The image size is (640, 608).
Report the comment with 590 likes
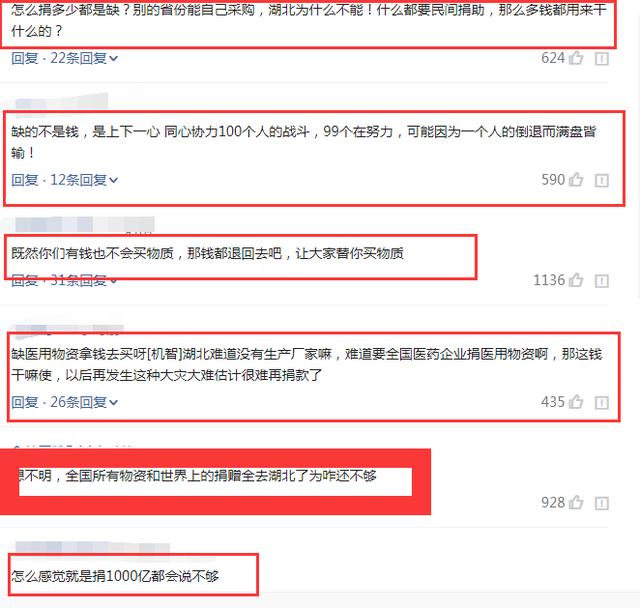[x=602, y=180]
